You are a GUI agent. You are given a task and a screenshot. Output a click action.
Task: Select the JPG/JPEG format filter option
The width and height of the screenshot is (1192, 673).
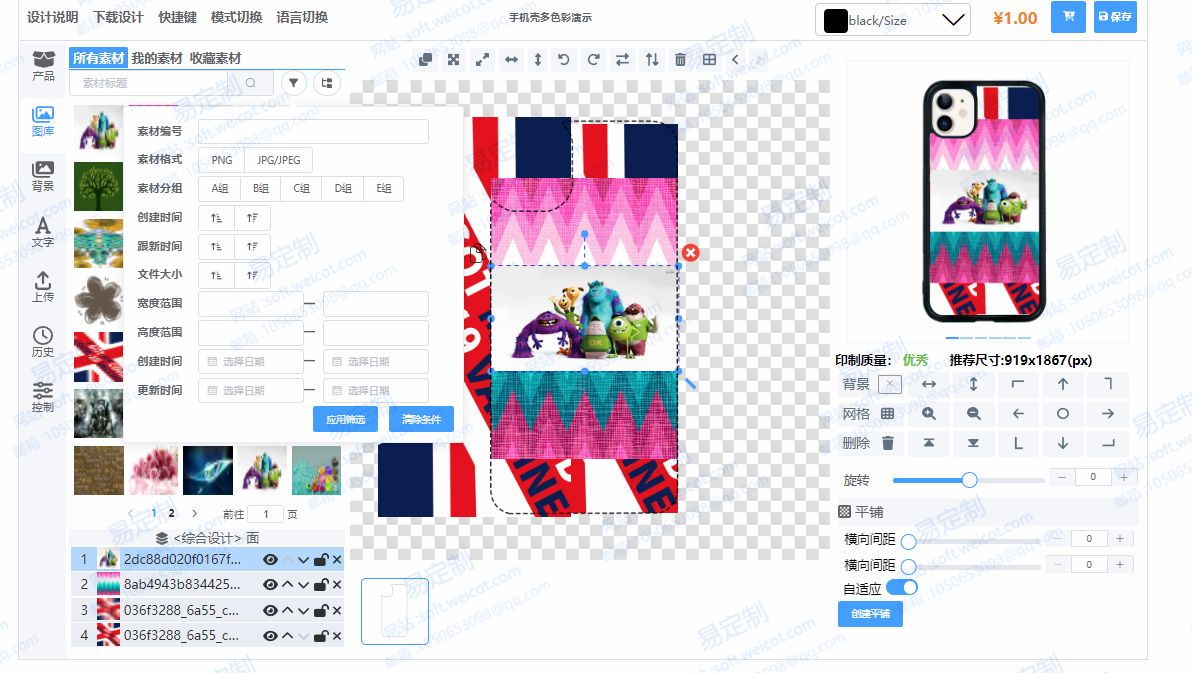pos(278,160)
